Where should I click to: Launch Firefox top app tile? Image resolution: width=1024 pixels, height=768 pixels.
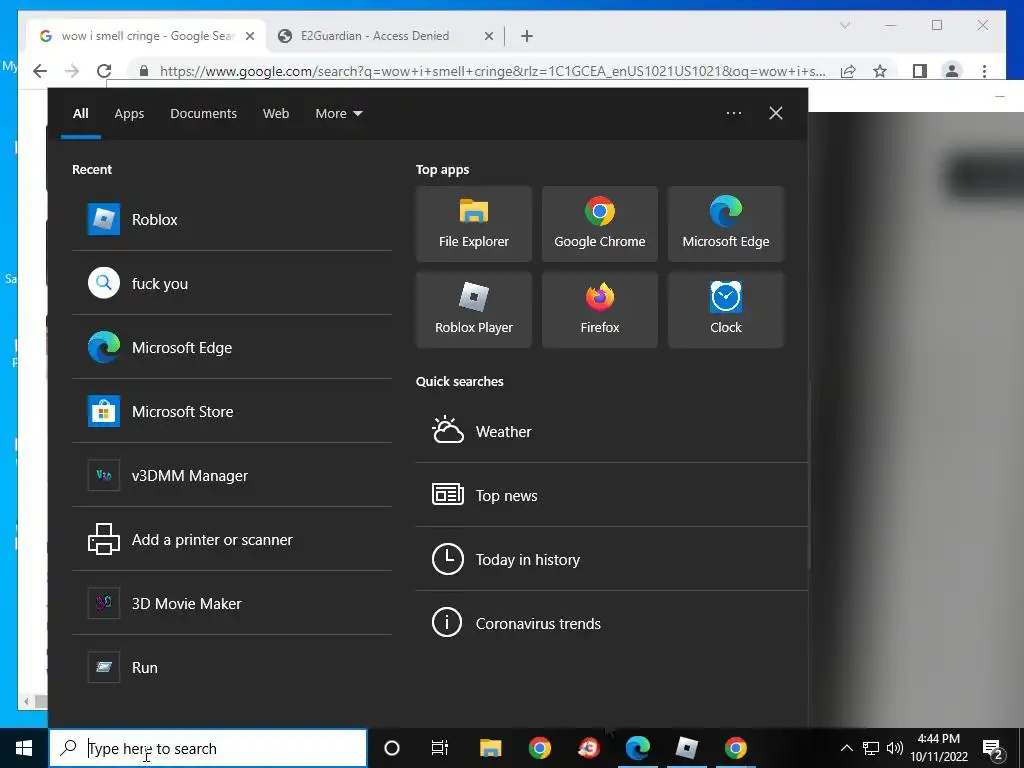[x=600, y=310]
